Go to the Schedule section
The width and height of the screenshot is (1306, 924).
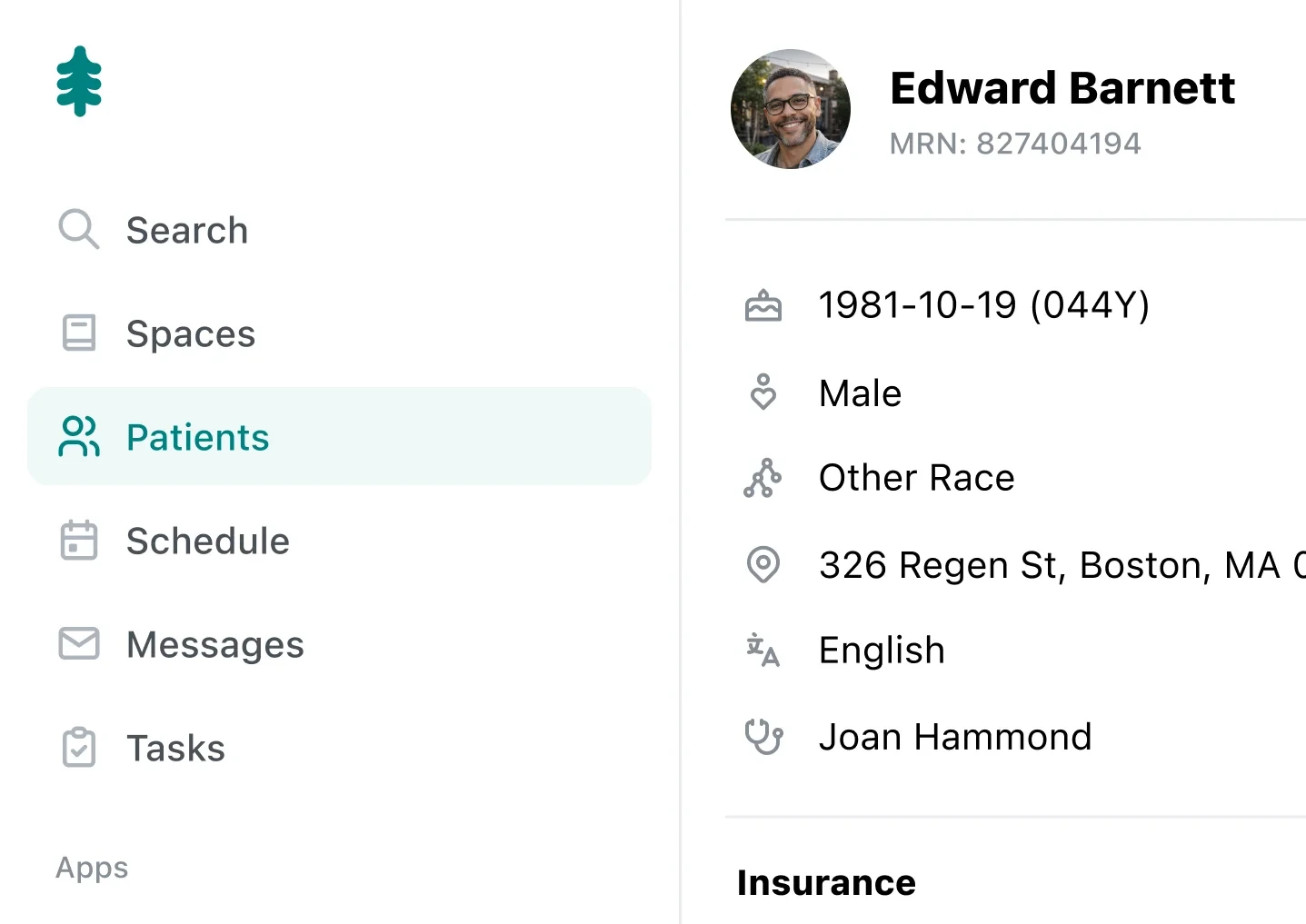pos(207,541)
